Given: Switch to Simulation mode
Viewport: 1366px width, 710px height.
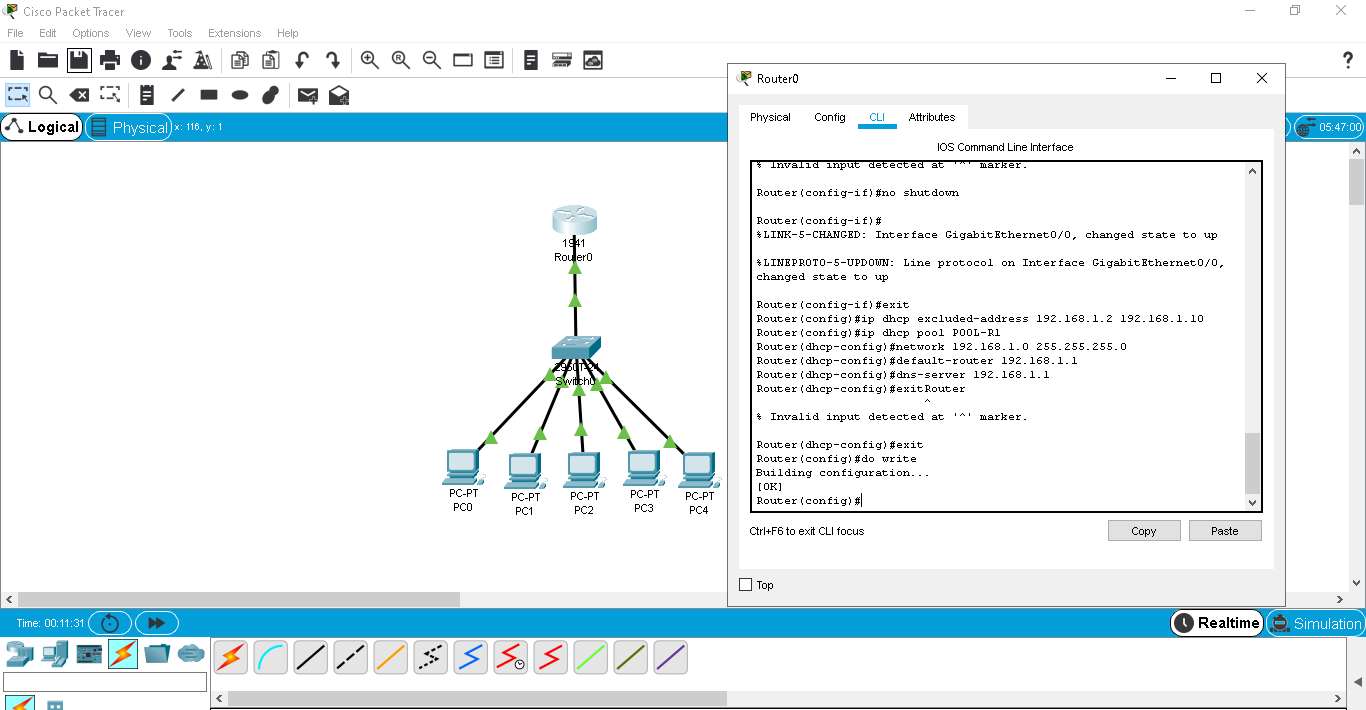Looking at the screenshot, I should pyautogui.click(x=1315, y=623).
